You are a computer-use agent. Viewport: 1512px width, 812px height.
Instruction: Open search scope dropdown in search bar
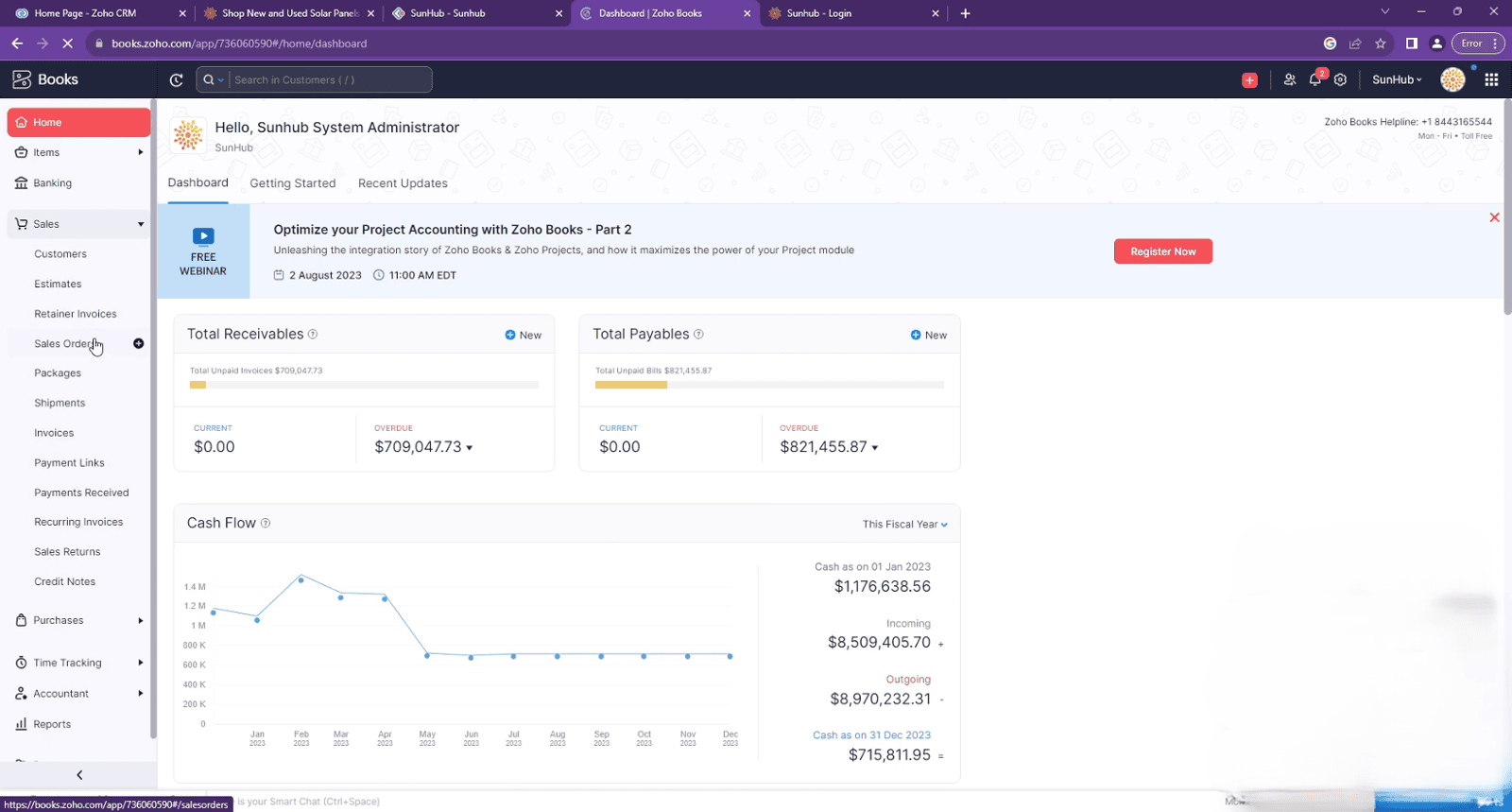click(x=213, y=80)
